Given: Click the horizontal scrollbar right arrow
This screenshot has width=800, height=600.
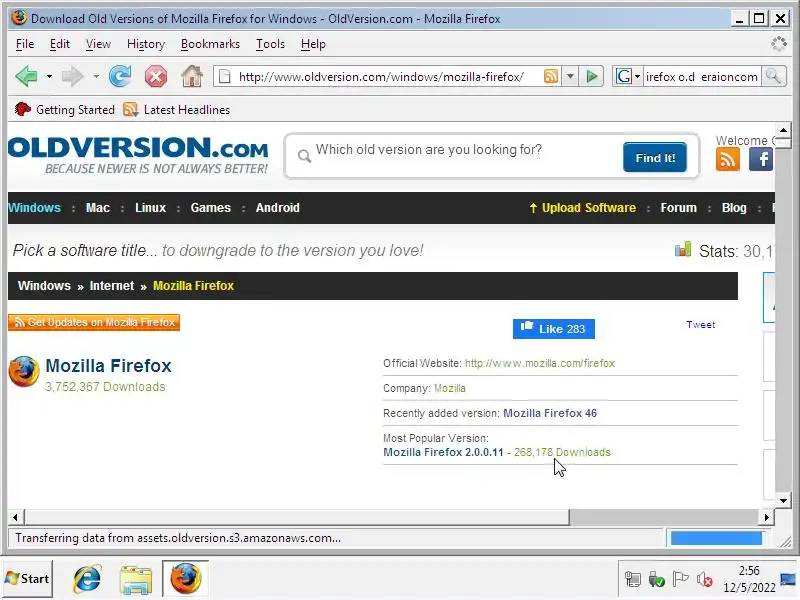Looking at the screenshot, I should 766,517.
